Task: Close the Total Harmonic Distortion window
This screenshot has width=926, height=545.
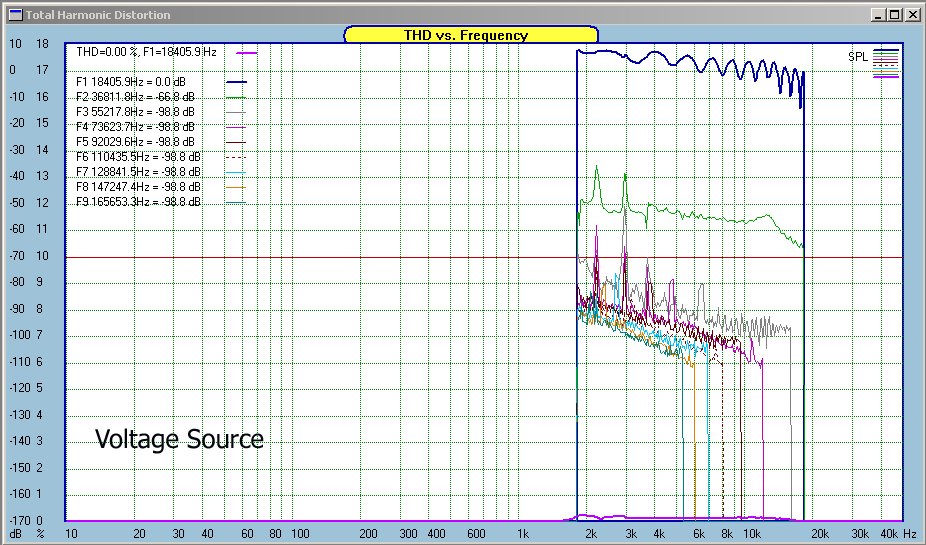Action: [912, 15]
